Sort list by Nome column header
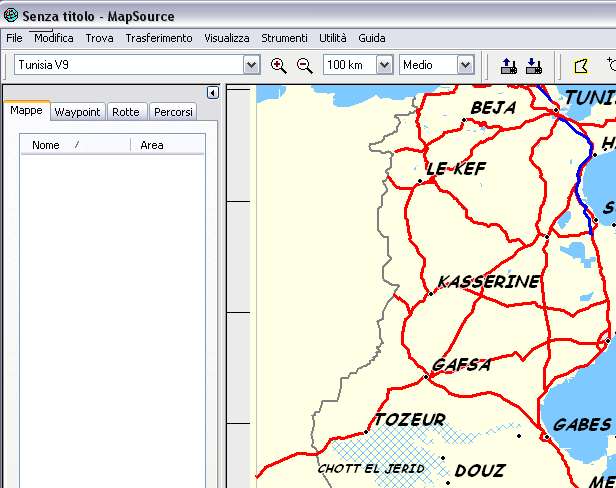Screen dimensions: 616x488 [75, 145]
